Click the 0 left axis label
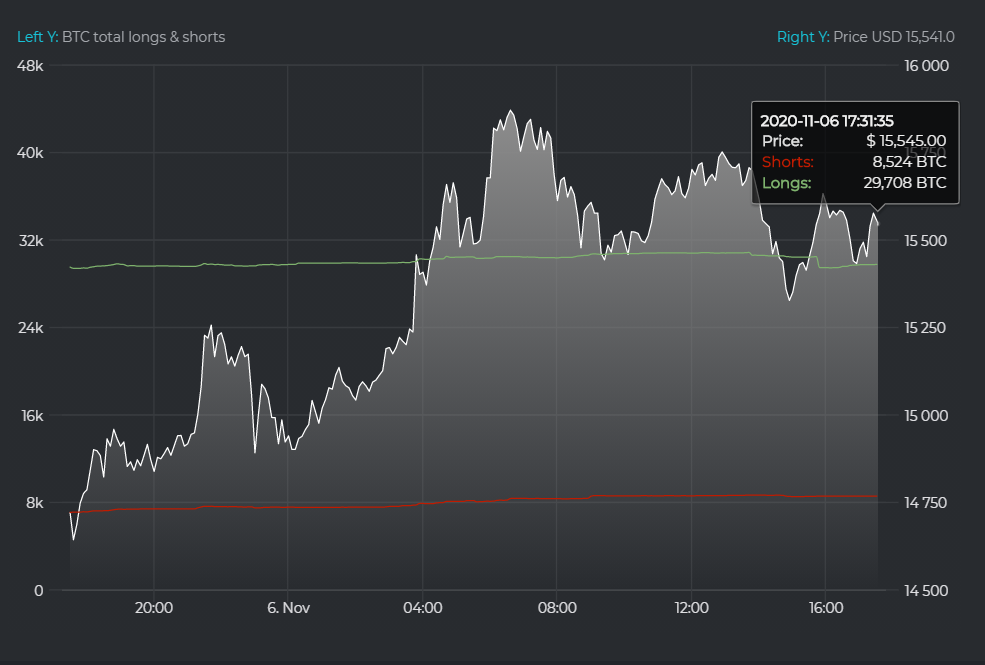The width and height of the screenshot is (985, 665). 39,590
